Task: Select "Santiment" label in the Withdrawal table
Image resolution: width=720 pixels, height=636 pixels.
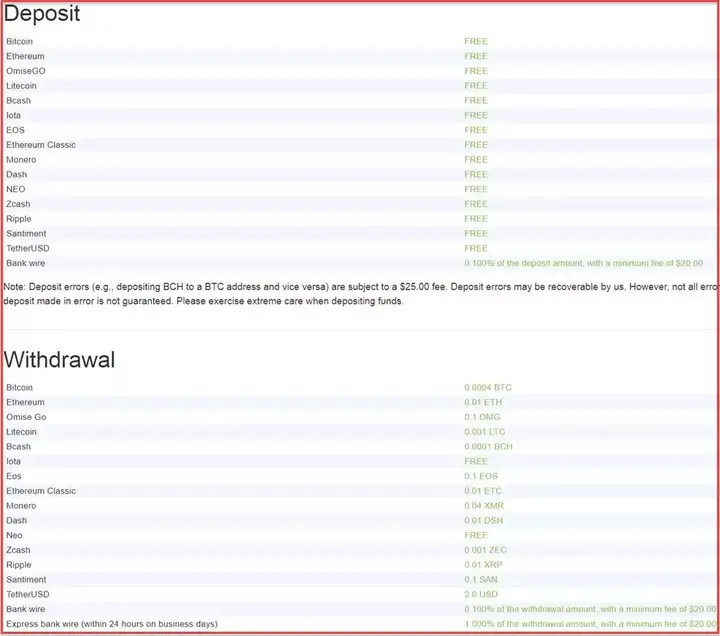Action: pos(26,580)
